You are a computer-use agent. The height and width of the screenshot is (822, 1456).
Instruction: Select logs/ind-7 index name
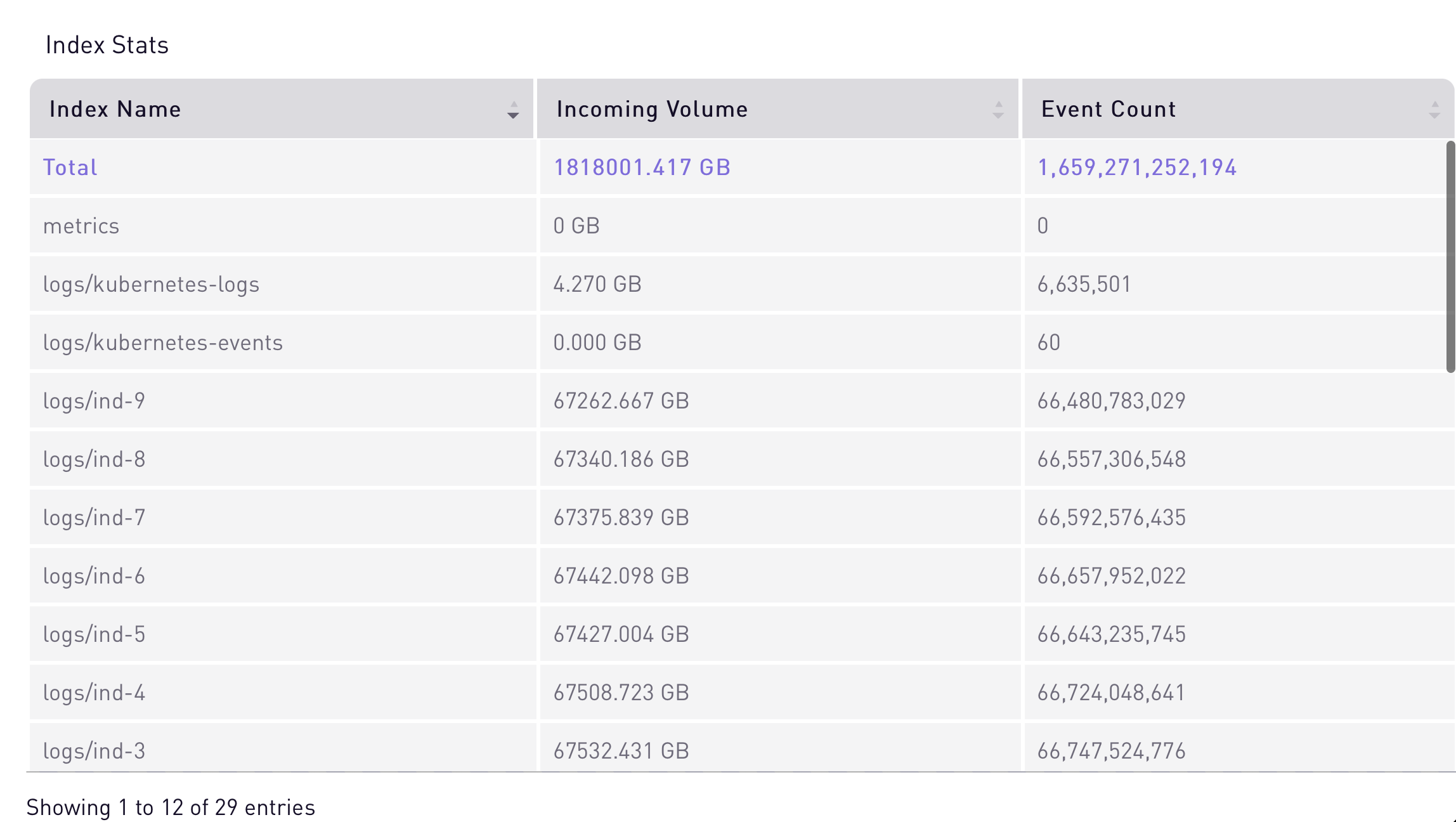click(94, 518)
